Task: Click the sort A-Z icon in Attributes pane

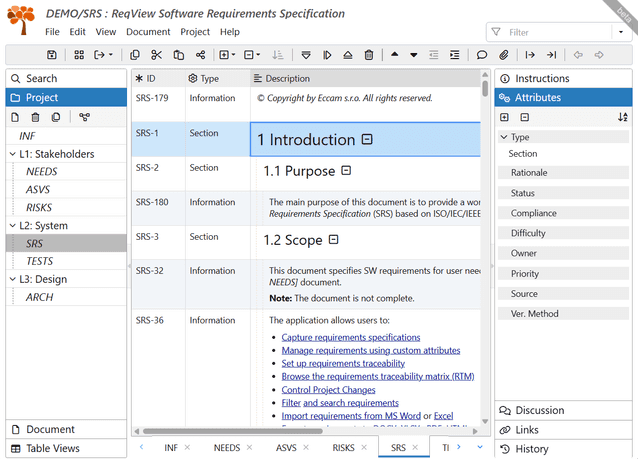Action: 623,117
